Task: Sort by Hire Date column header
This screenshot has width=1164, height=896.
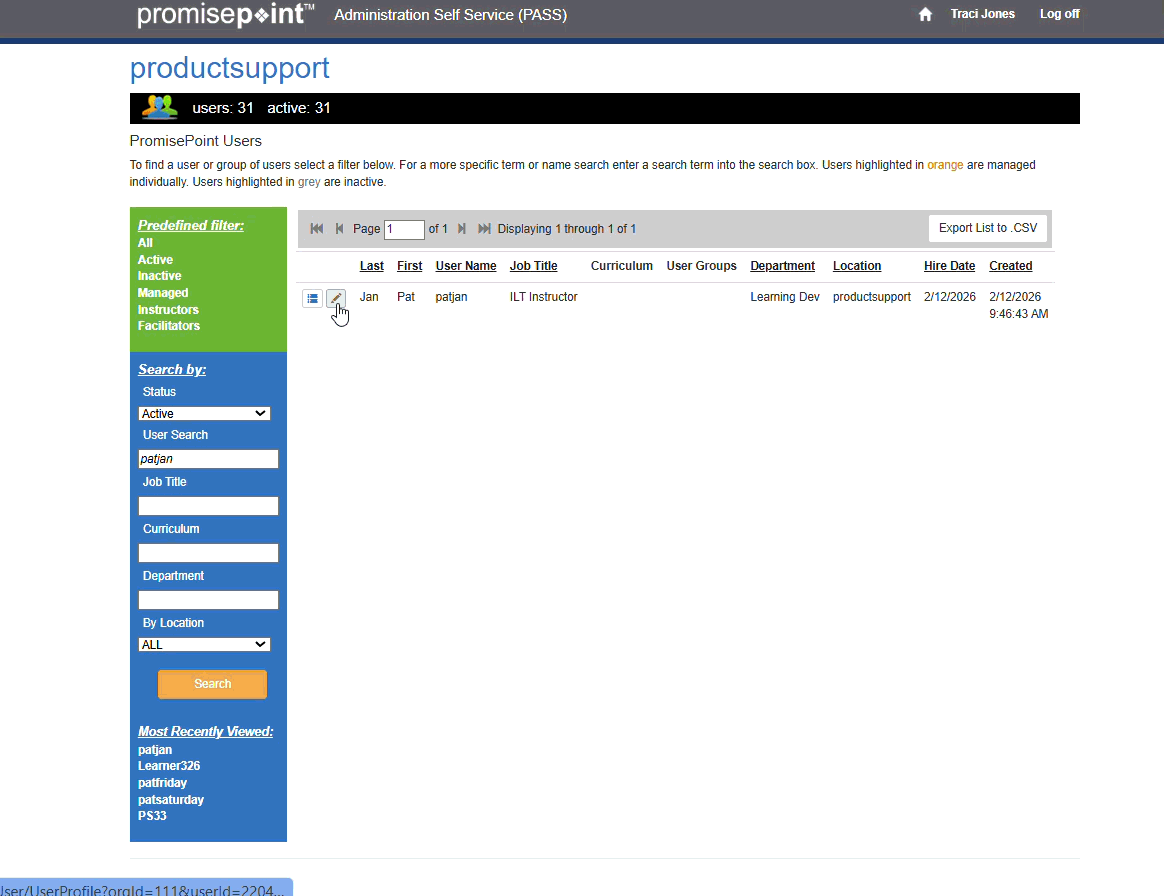Action: click(949, 266)
